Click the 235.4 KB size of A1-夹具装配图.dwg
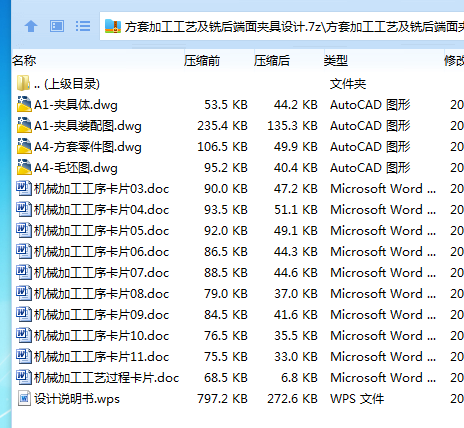464x428 pixels. point(222,126)
